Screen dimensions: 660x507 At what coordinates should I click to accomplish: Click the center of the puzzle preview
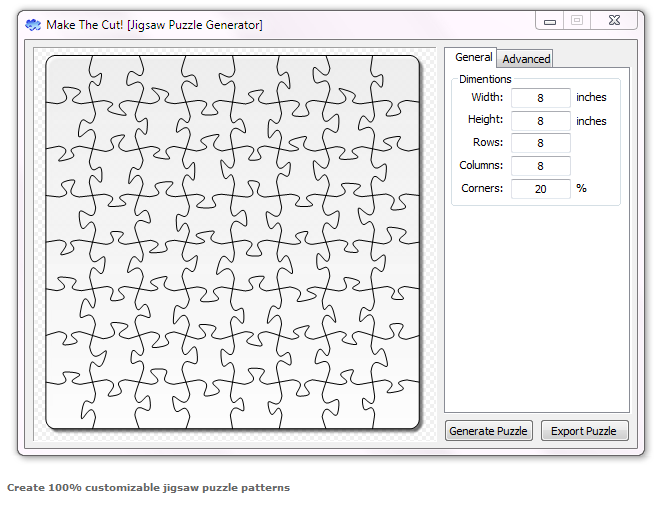[x=233, y=243]
